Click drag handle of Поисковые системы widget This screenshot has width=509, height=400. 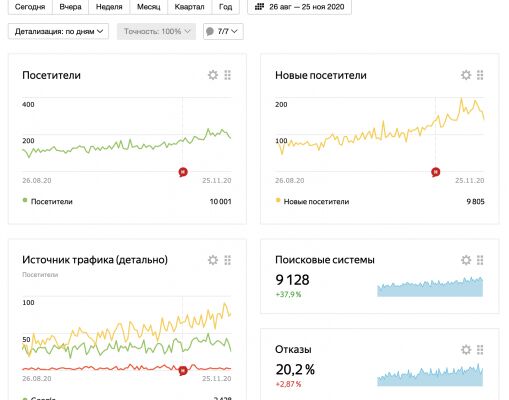pos(480,260)
